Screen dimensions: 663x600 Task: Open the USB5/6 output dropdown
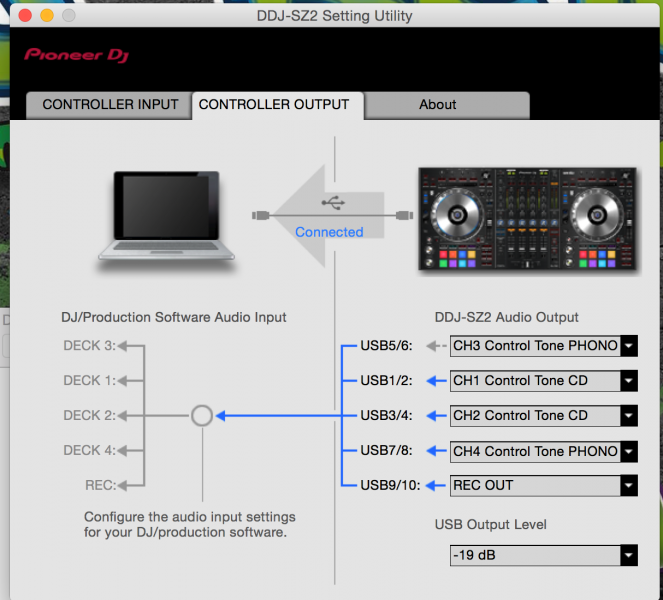tap(543, 346)
